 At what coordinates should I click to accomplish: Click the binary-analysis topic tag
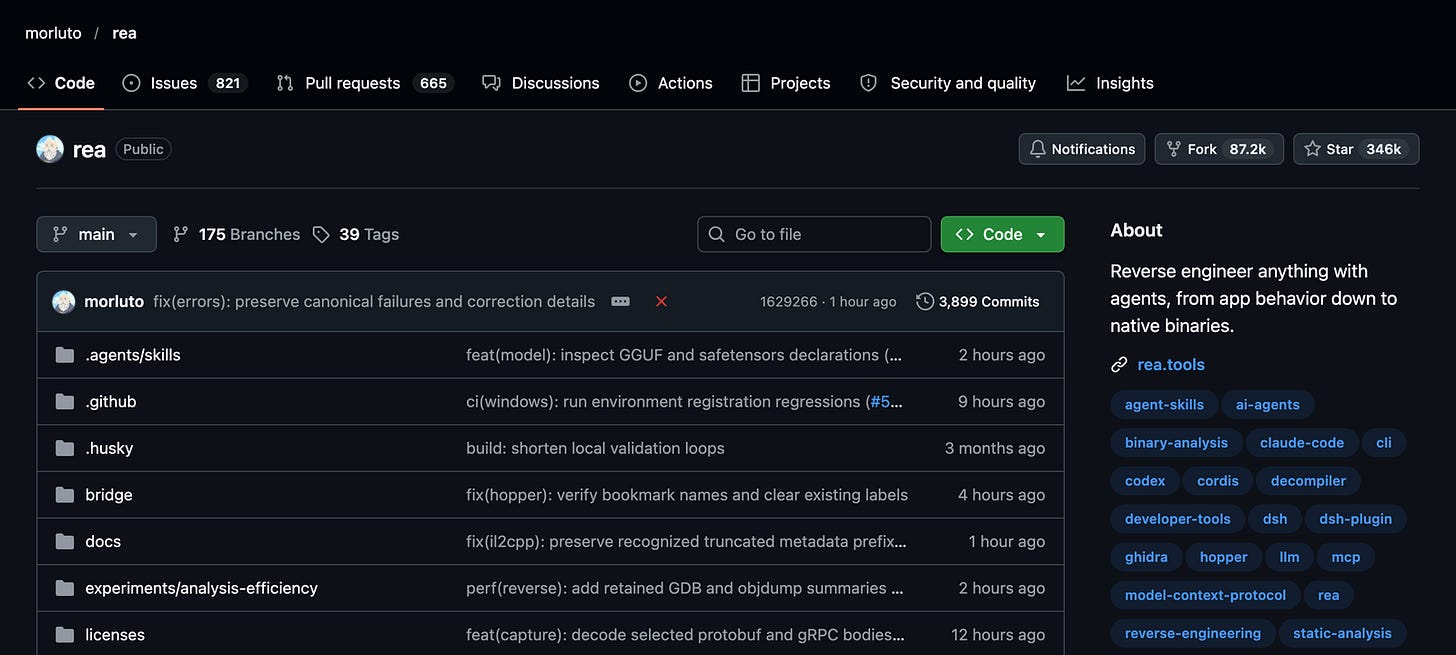(1176, 443)
